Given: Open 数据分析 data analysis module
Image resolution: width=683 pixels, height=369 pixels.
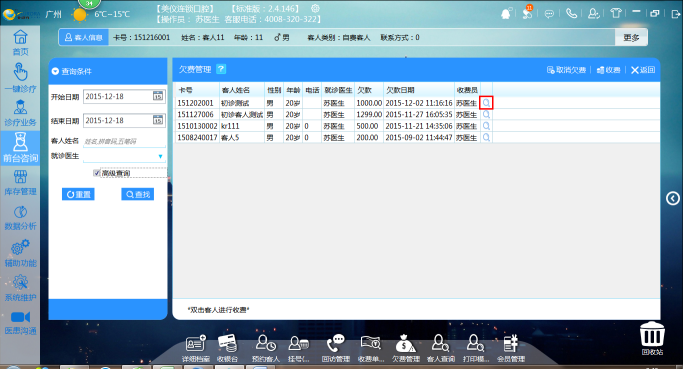Looking at the screenshot, I should pos(20,218).
